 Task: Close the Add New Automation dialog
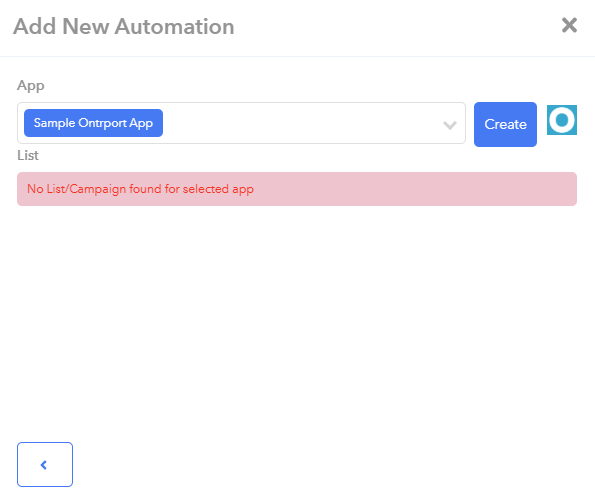tap(569, 25)
